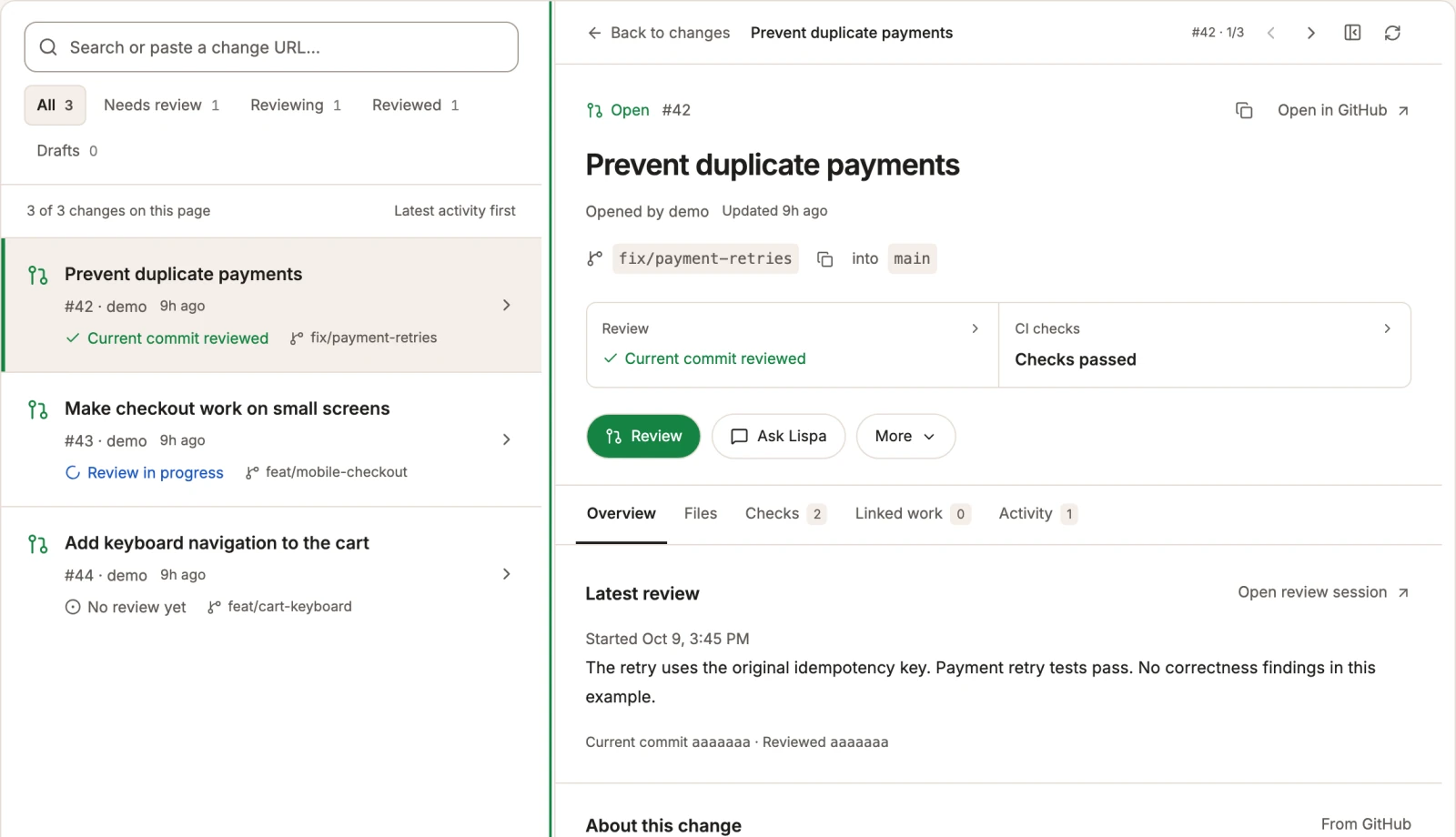Click Review in progress spinner icon
Screen dimensions: 1456x837
pyautogui.click(x=73, y=472)
